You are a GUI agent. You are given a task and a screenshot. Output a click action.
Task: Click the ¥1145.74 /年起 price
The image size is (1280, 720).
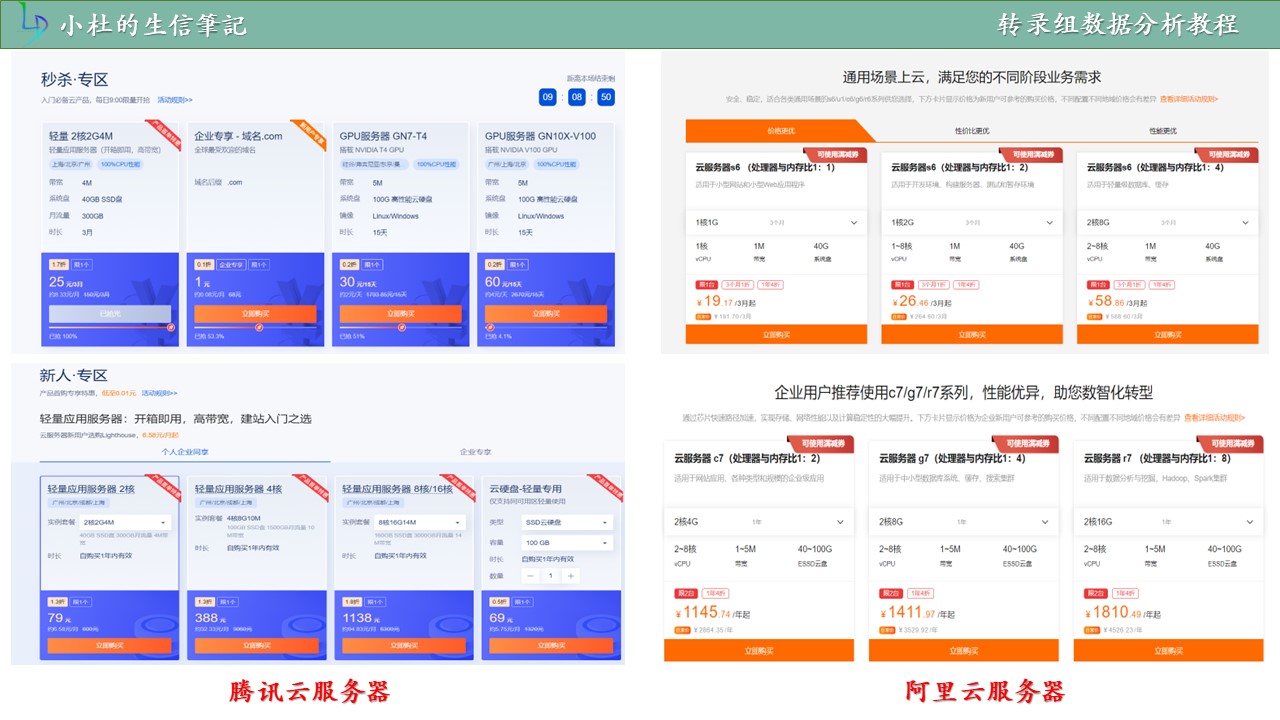(711, 613)
